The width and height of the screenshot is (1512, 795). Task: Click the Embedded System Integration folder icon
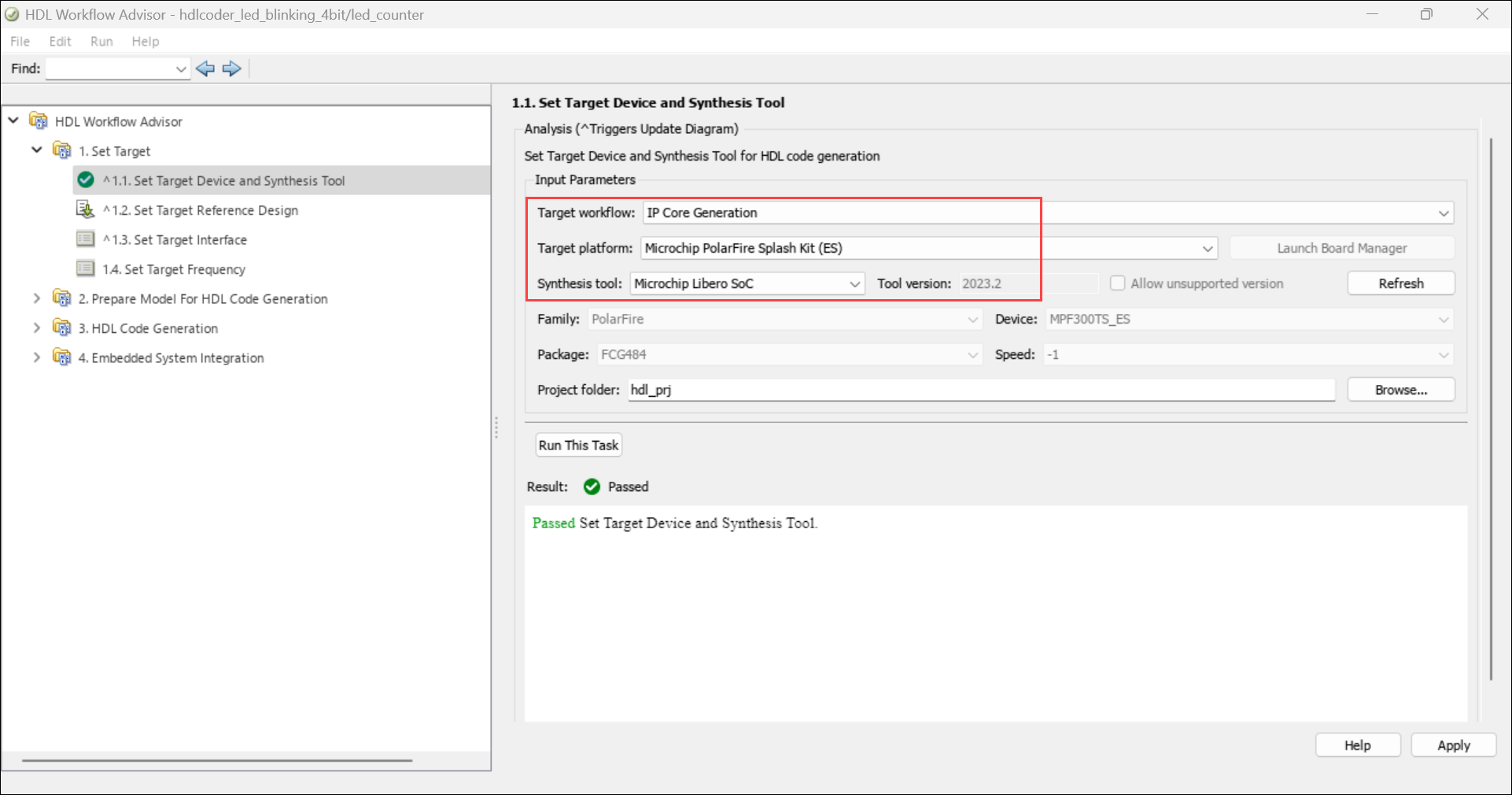(x=61, y=357)
